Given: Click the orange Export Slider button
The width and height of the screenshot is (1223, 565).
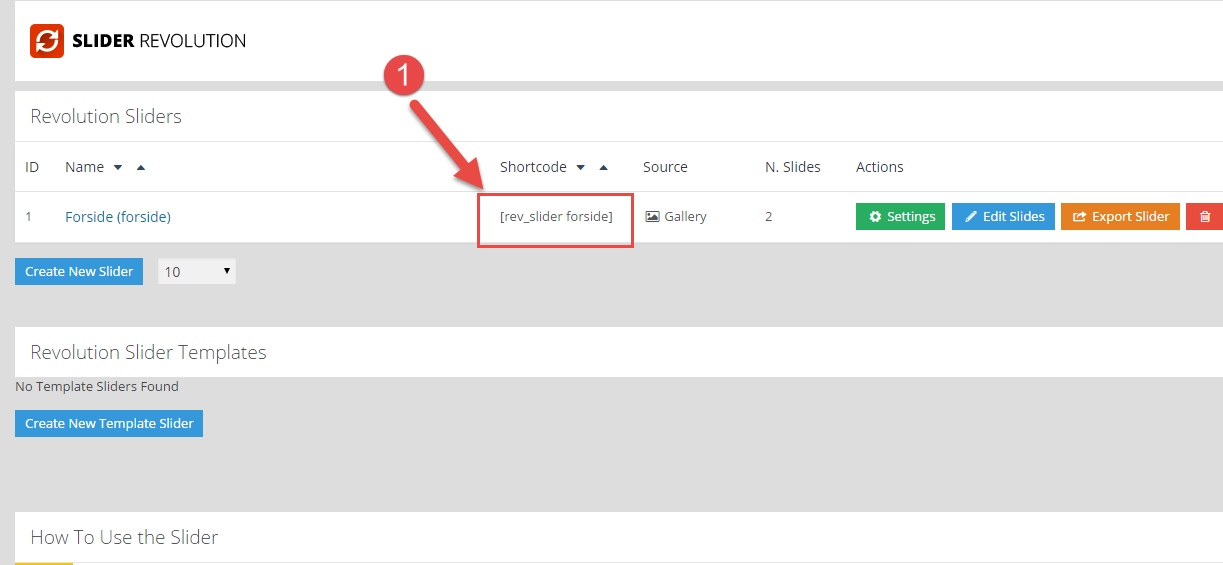Looking at the screenshot, I should coord(1120,216).
